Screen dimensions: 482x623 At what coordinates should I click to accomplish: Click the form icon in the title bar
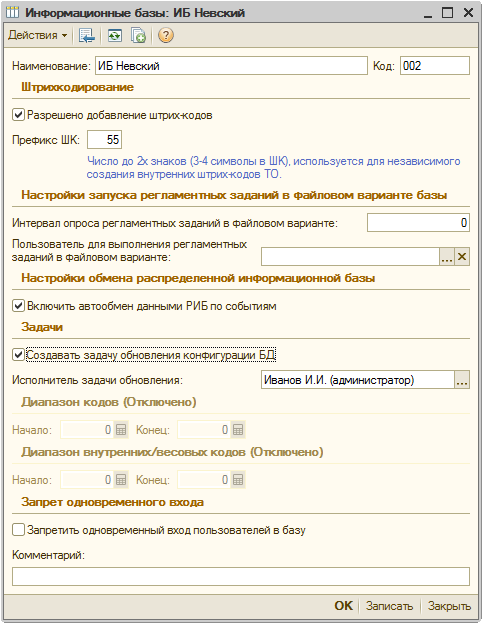[12, 13]
